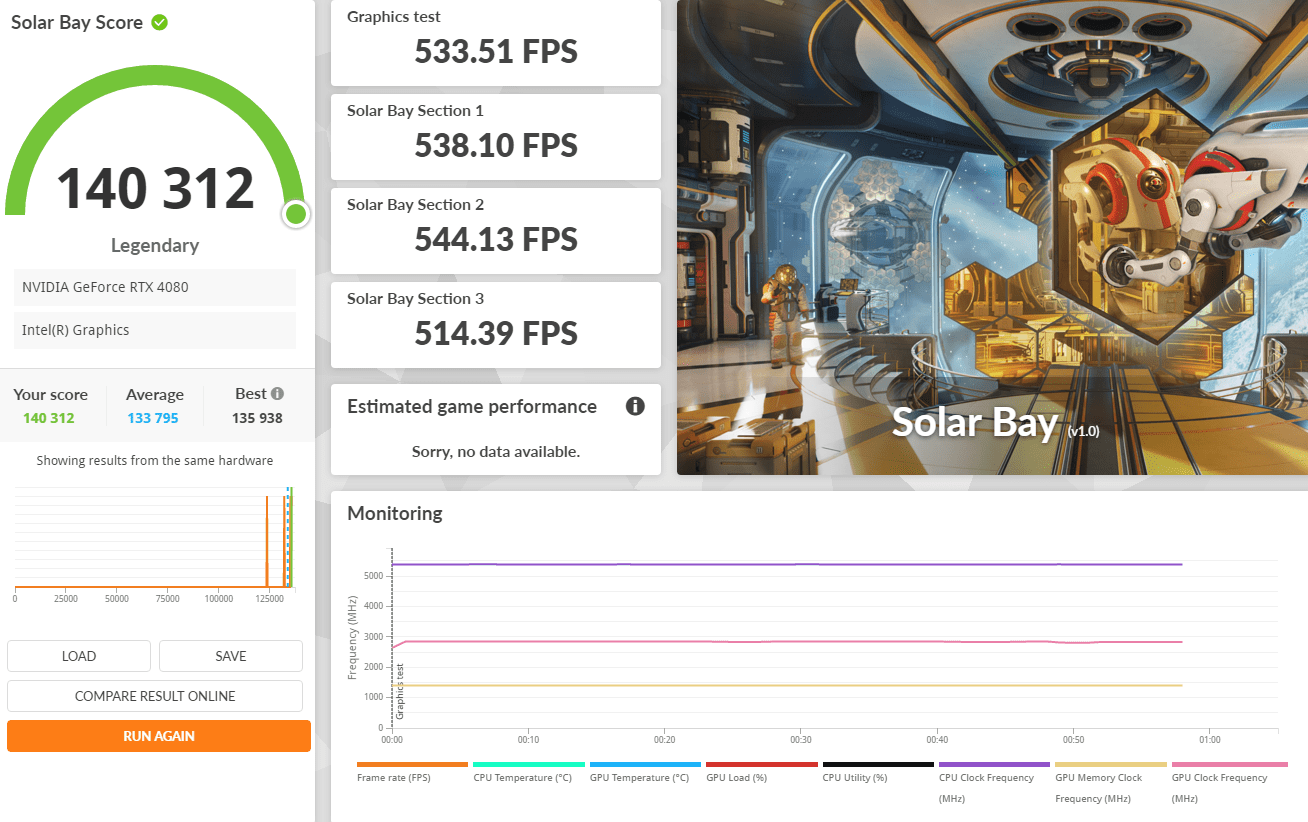Screen dimensions: 1308x822
Task: Click the 'Sorry, no data available.' message
Action: 496,452
